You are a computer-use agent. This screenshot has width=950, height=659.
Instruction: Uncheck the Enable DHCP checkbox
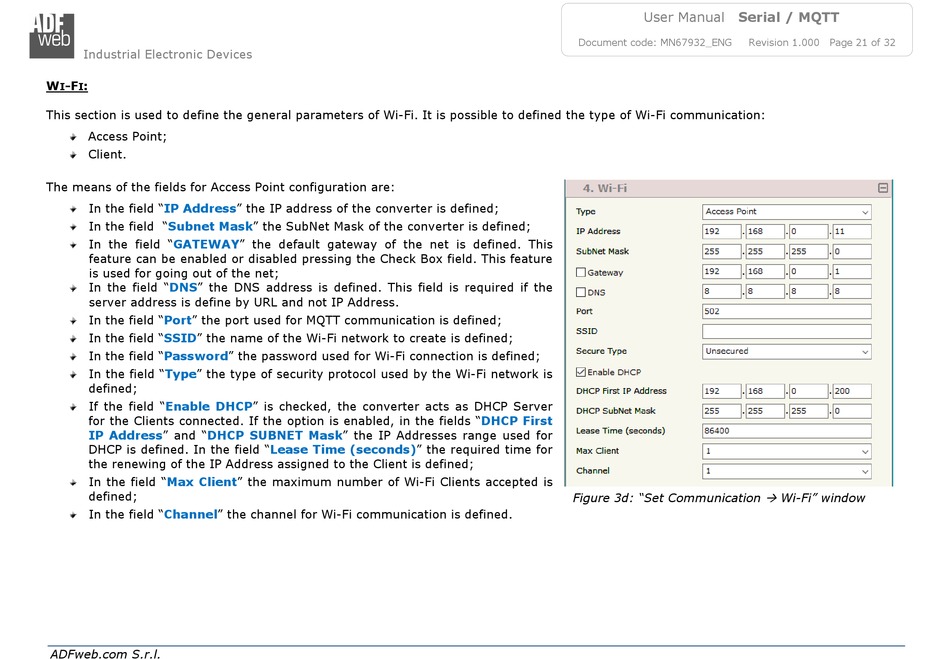(581, 372)
